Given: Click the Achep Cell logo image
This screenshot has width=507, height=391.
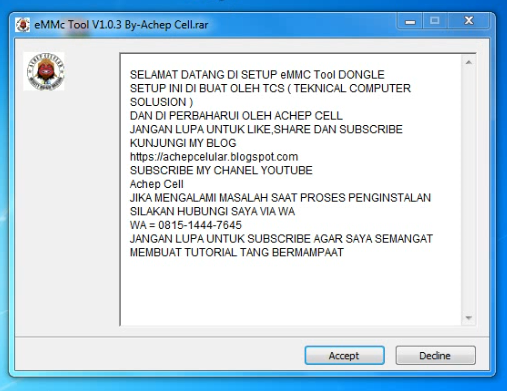Looking at the screenshot, I should coord(44,71).
